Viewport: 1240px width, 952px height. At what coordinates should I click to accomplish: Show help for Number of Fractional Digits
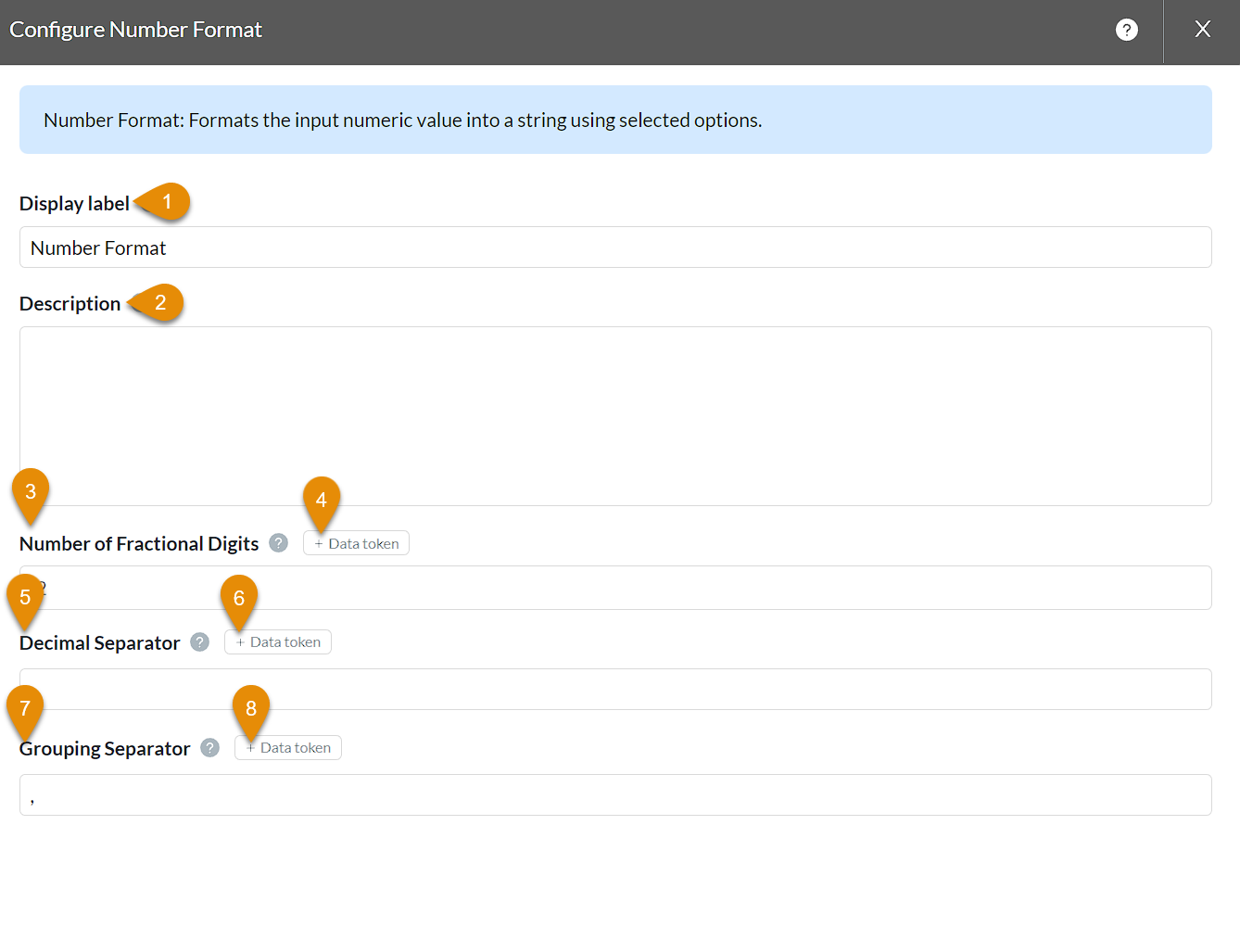278,543
